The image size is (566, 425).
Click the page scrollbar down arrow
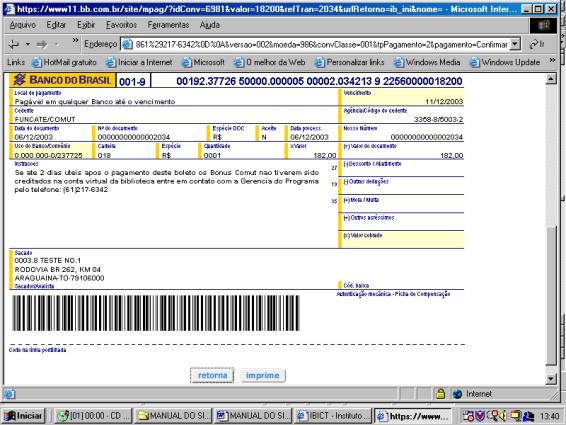pyautogui.click(x=551, y=379)
